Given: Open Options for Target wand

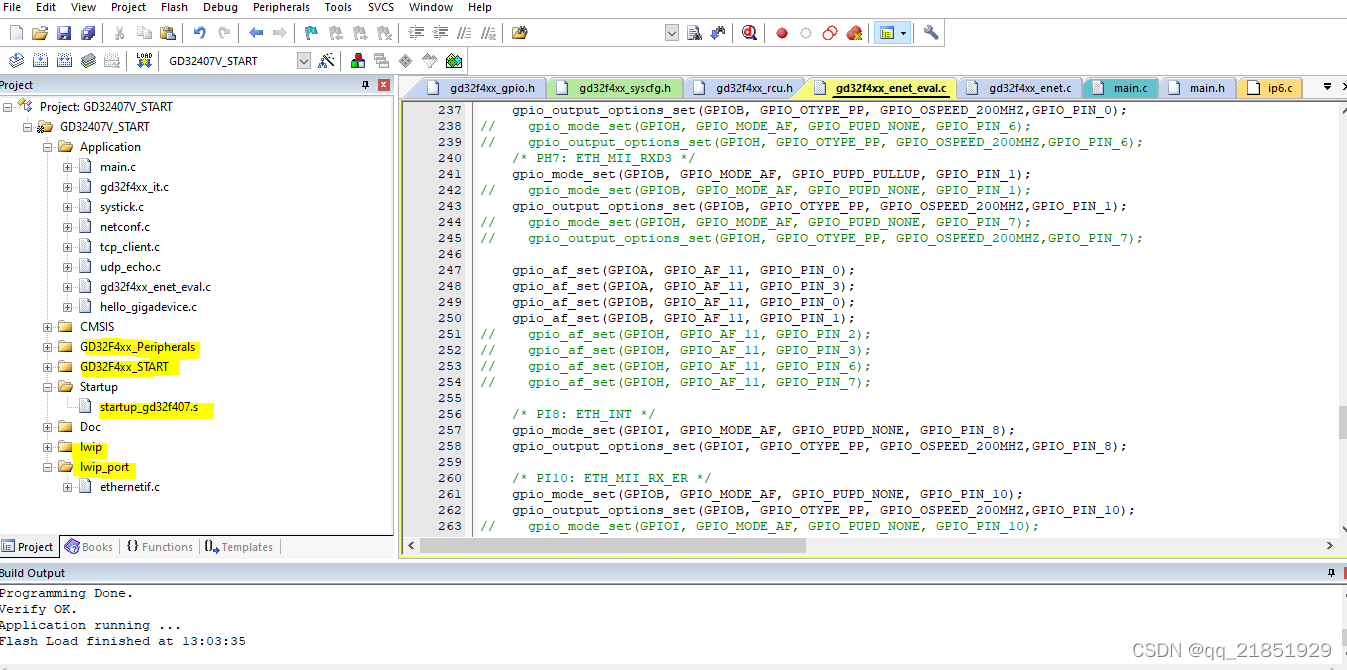Looking at the screenshot, I should click(326, 61).
